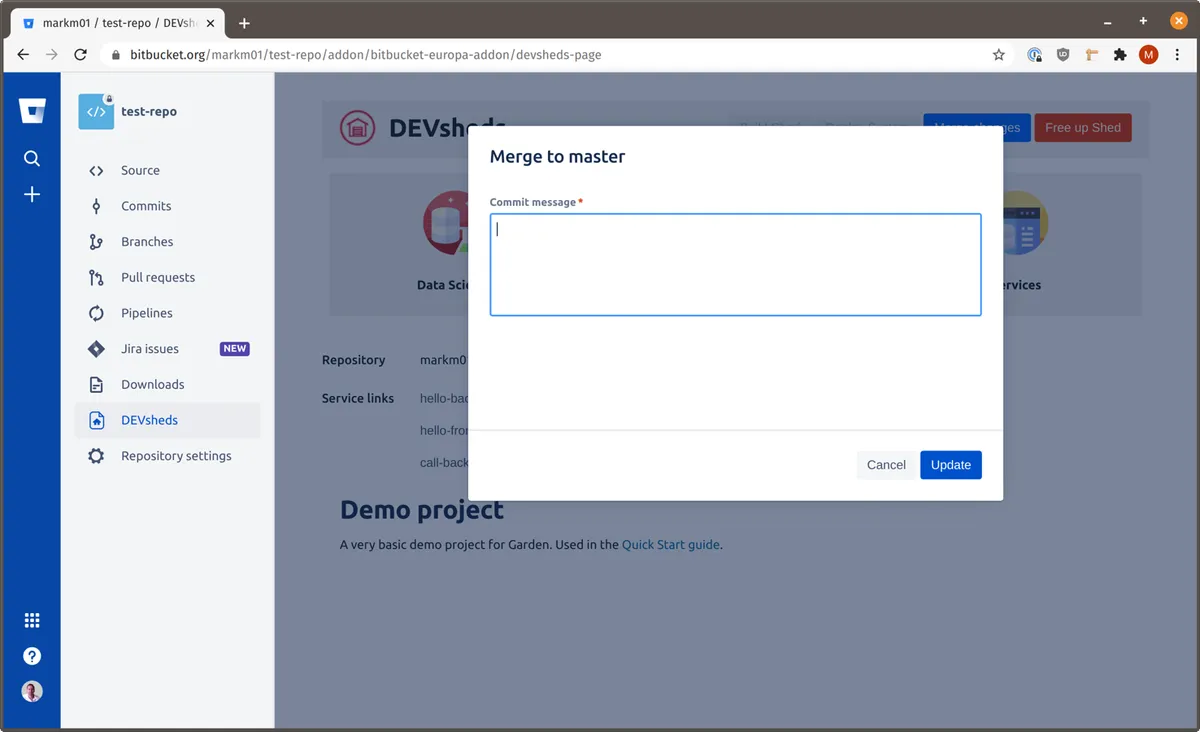Click the Repository label text

[353, 360]
